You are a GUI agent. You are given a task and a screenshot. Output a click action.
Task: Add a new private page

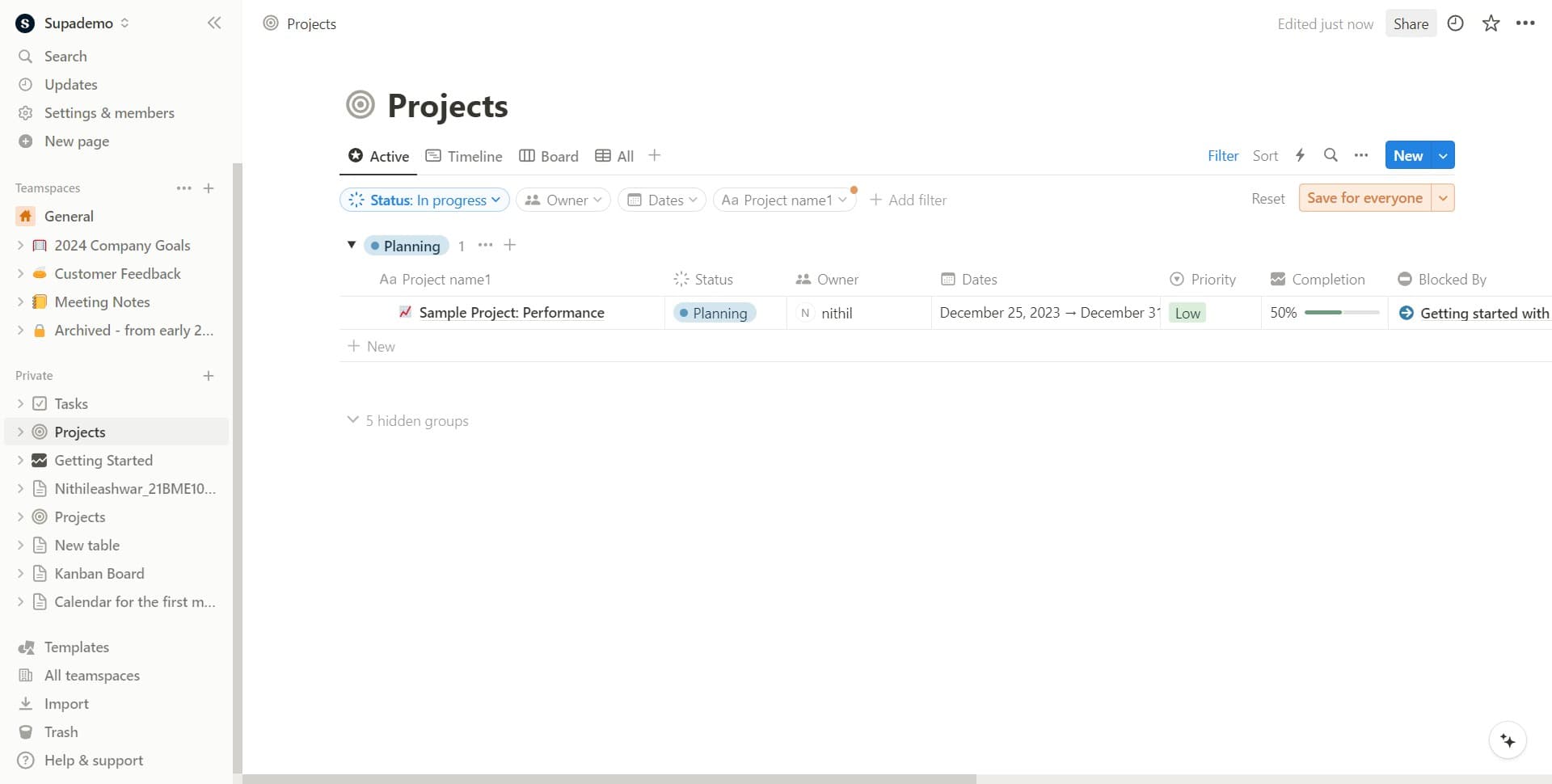tap(209, 376)
